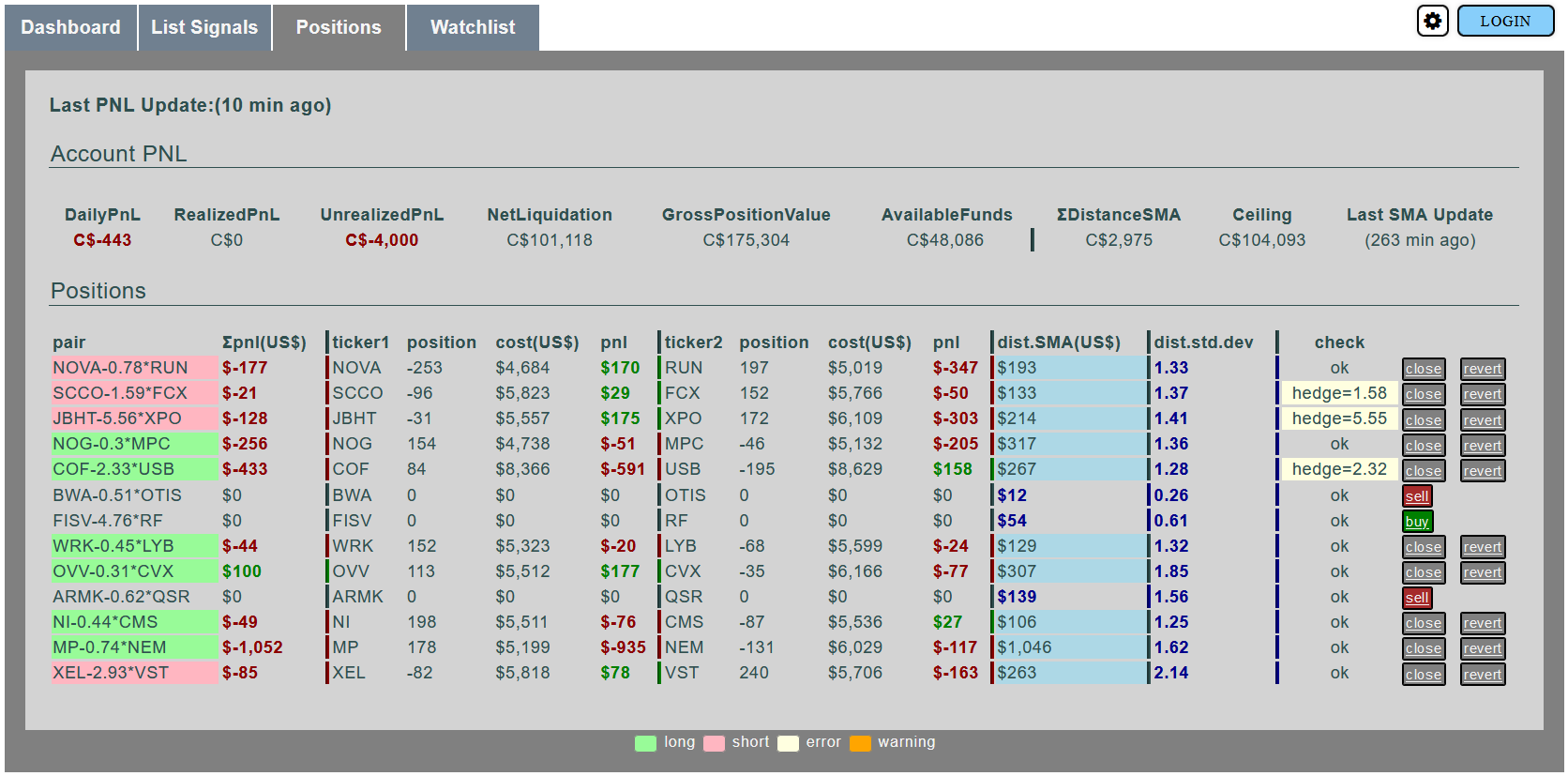Revert the WRK-0.45*LYB pair
1568x776 pixels.
click(1482, 546)
